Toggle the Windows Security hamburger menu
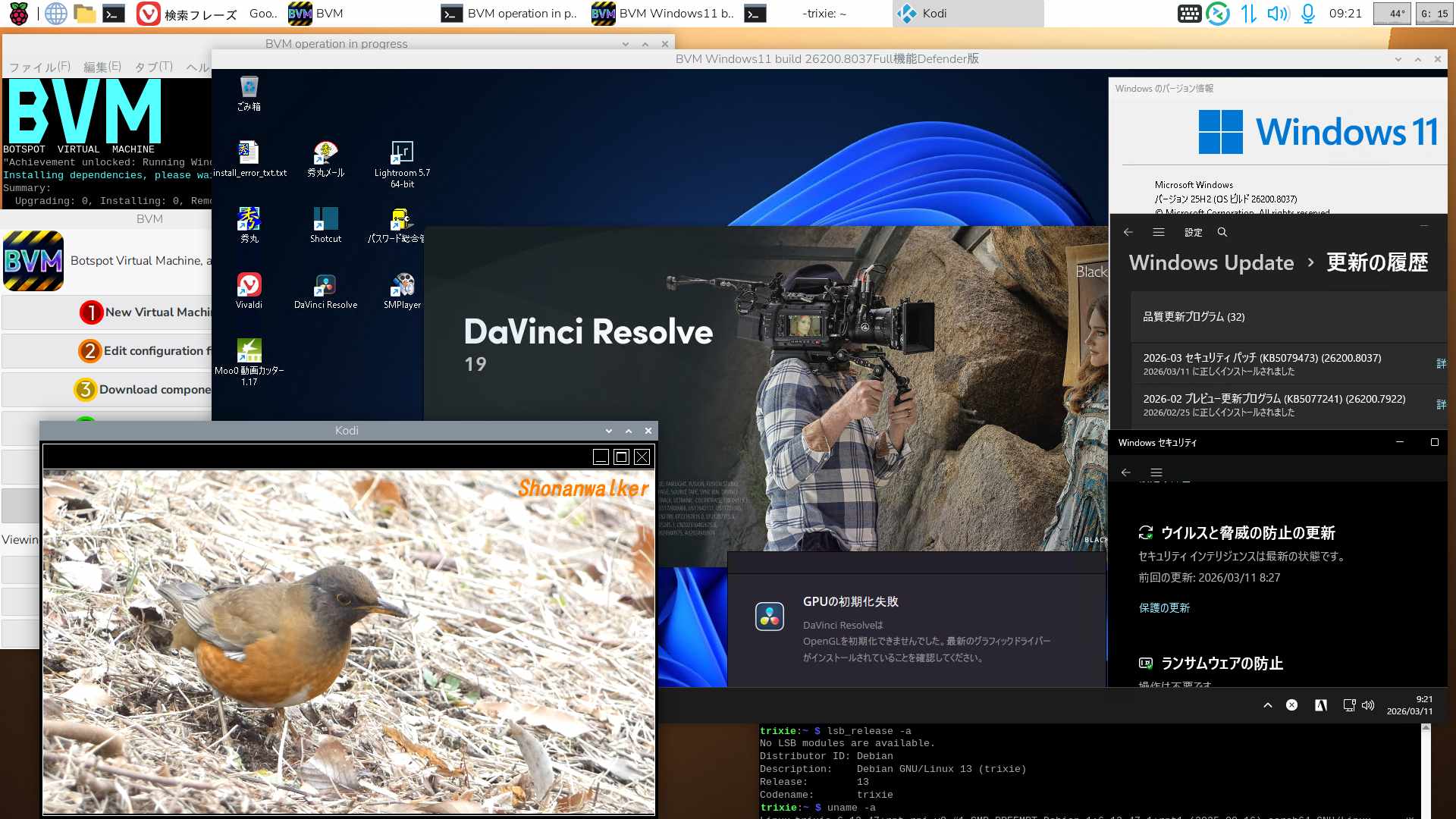This screenshot has width=1456, height=819. tap(1156, 472)
